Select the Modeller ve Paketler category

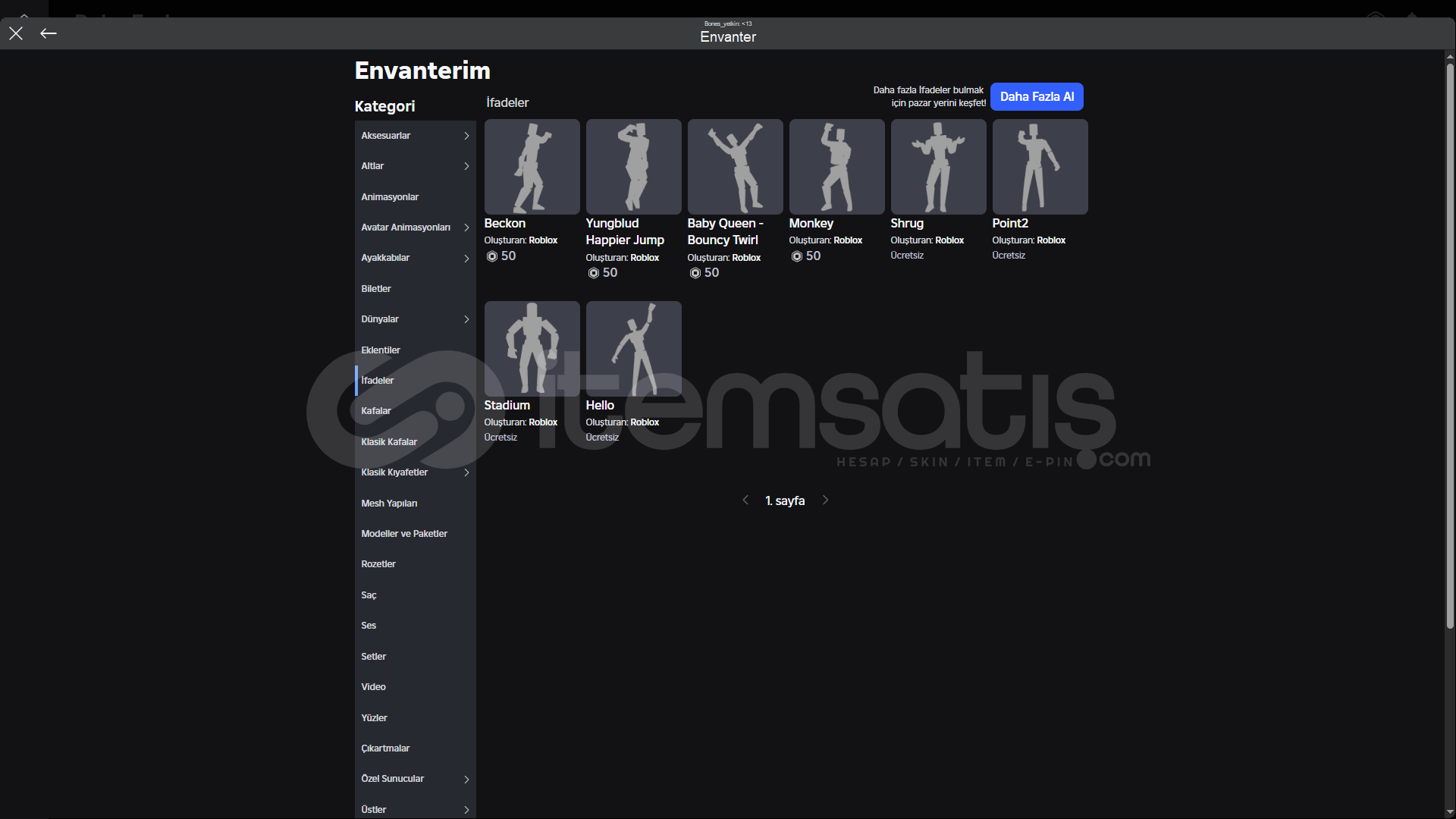[x=416, y=534]
